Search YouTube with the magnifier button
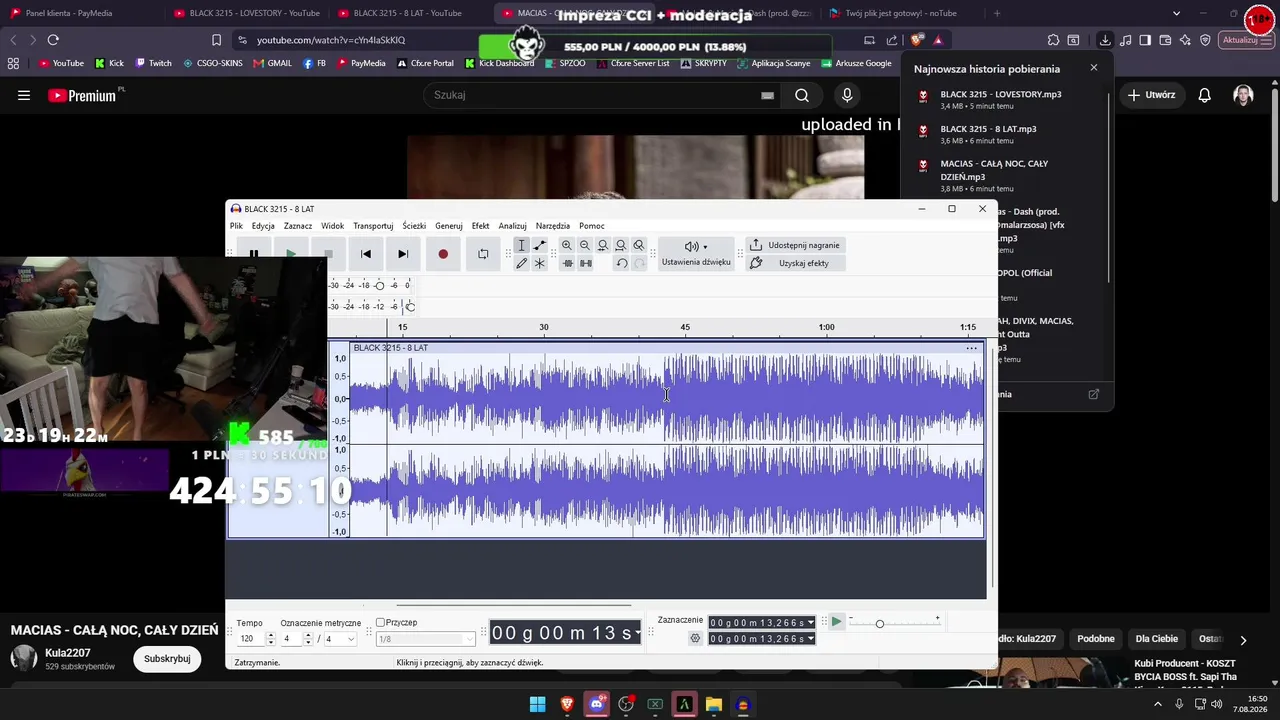Image resolution: width=1280 pixels, height=720 pixels. click(802, 95)
